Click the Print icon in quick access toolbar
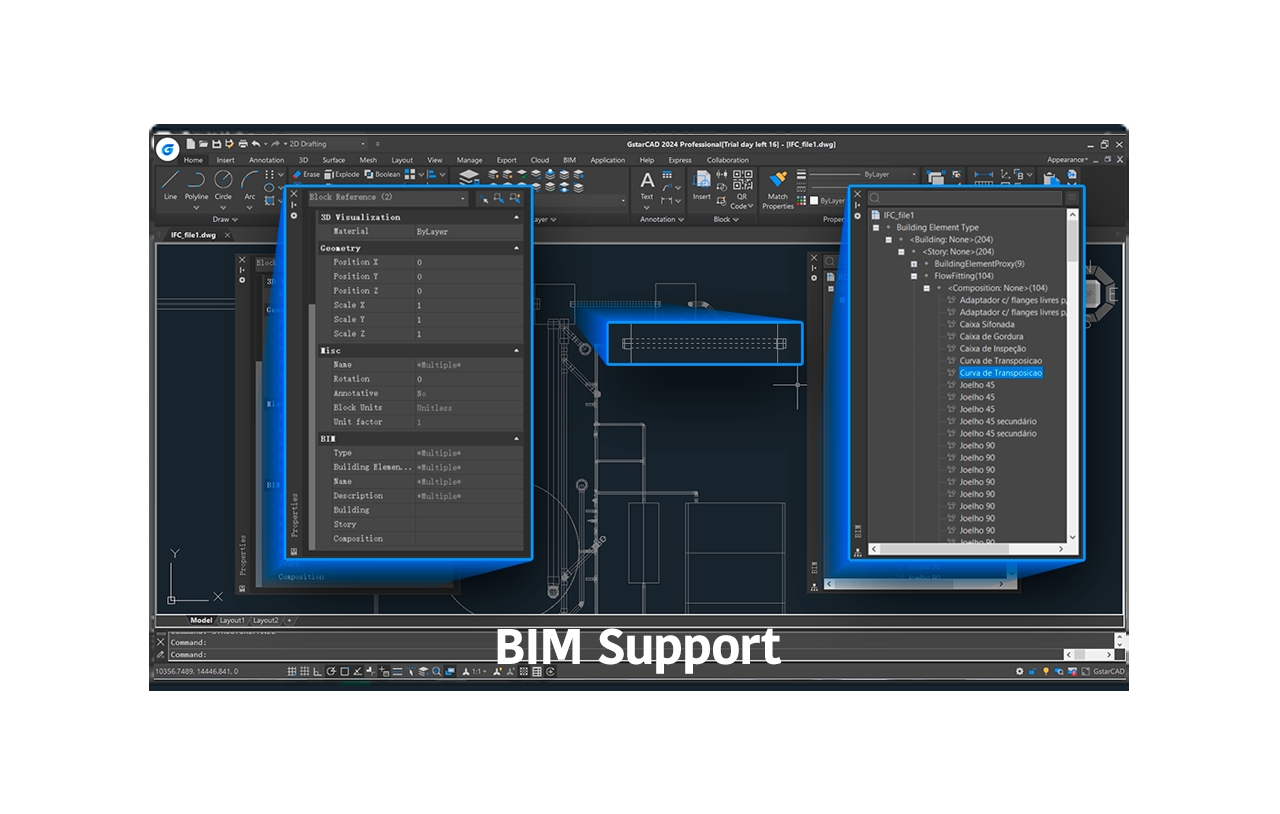The image size is (1280, 814). point(243,144)
